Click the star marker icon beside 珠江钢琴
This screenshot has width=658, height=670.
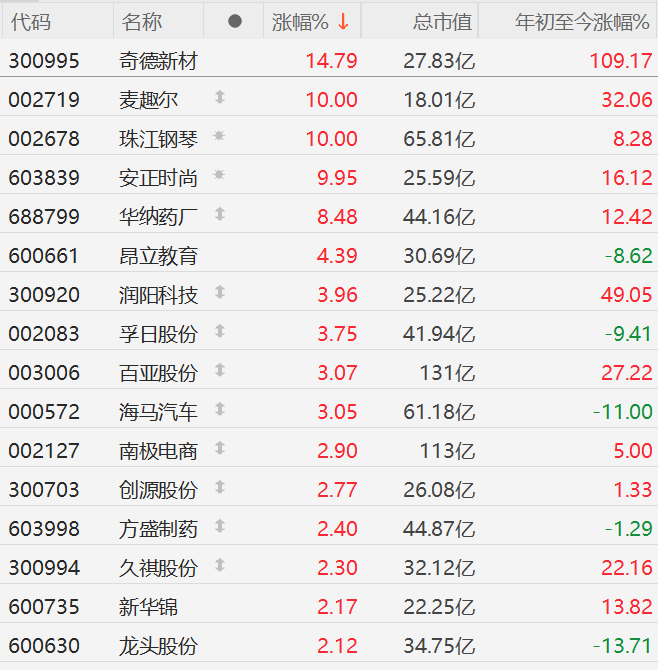(x=219, y=136)
